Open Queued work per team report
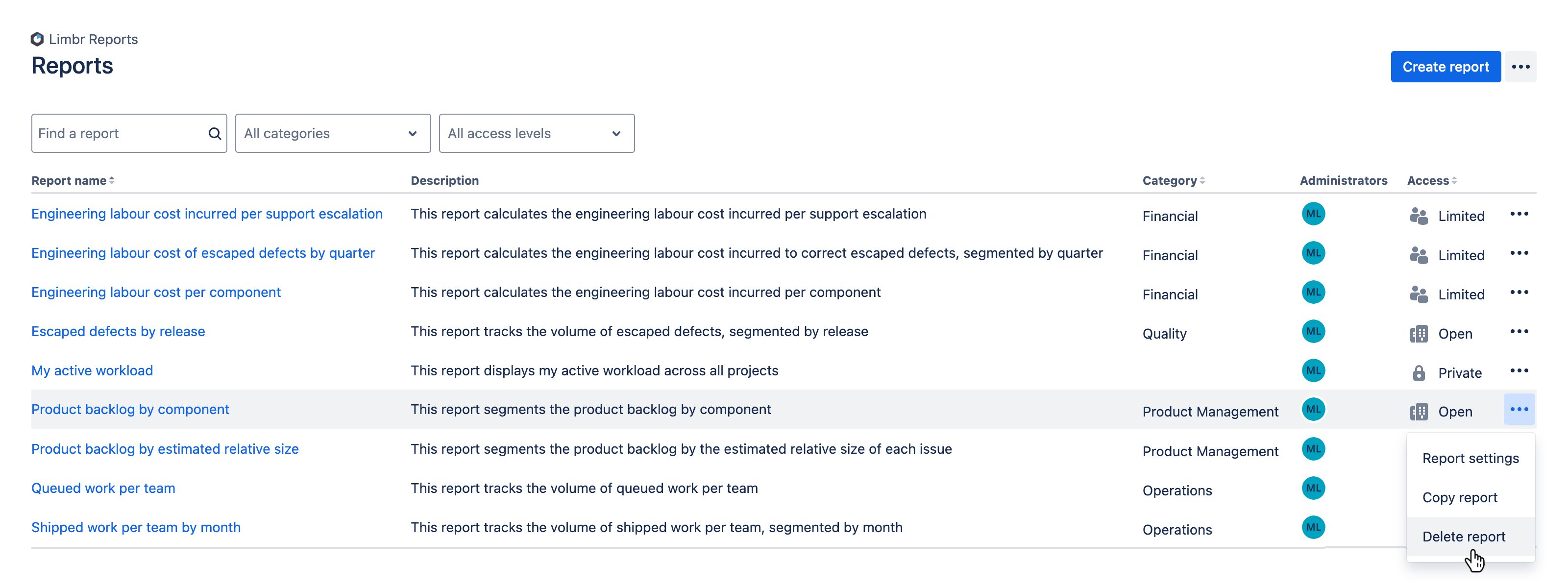1568x588 pixels. (103, 488)
